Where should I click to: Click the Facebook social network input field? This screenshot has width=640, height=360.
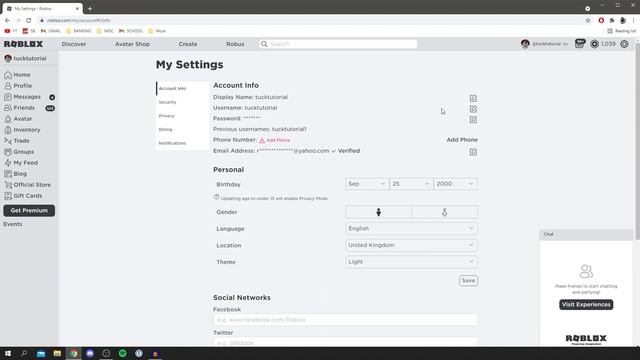click(345, 320)
